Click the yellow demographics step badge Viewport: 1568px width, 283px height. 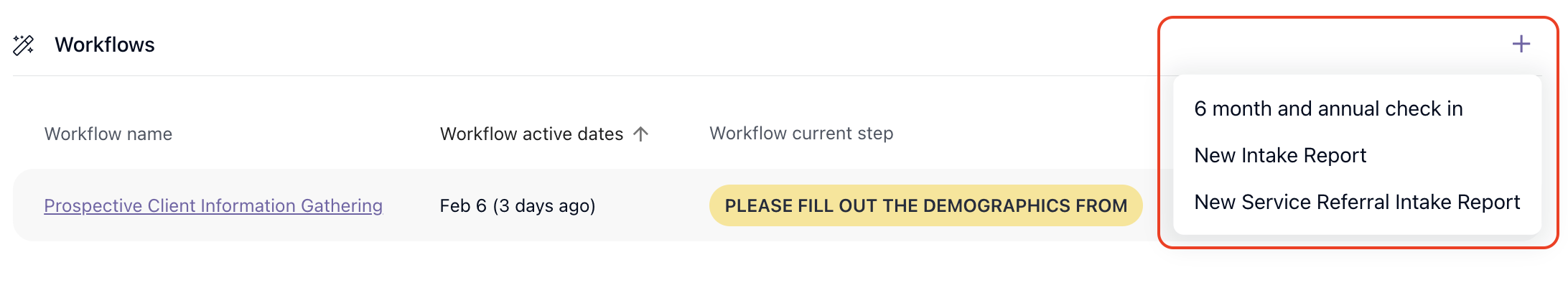926,205
